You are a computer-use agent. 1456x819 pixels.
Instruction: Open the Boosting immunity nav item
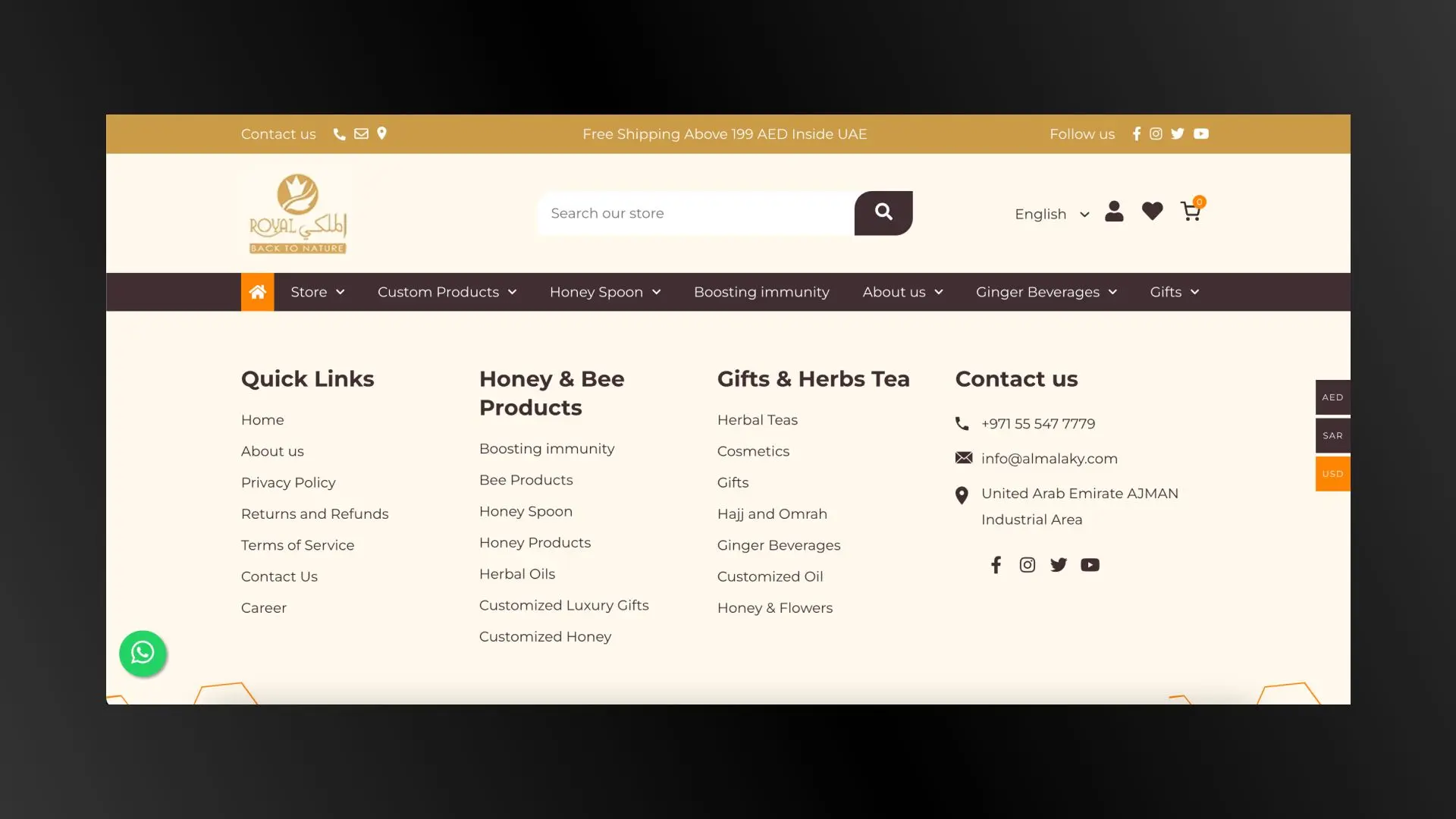click(761, 292)
